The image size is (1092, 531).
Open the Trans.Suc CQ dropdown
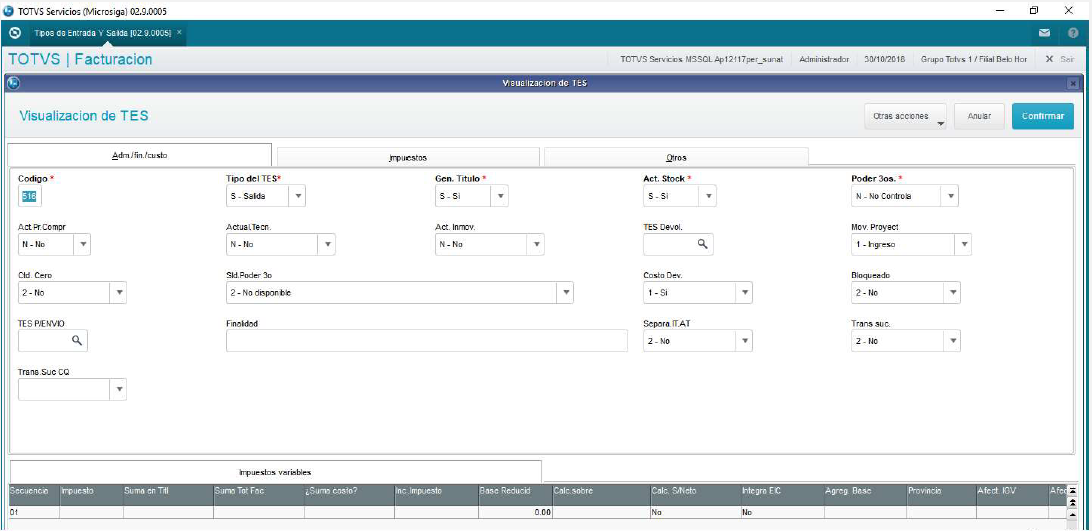119,389
